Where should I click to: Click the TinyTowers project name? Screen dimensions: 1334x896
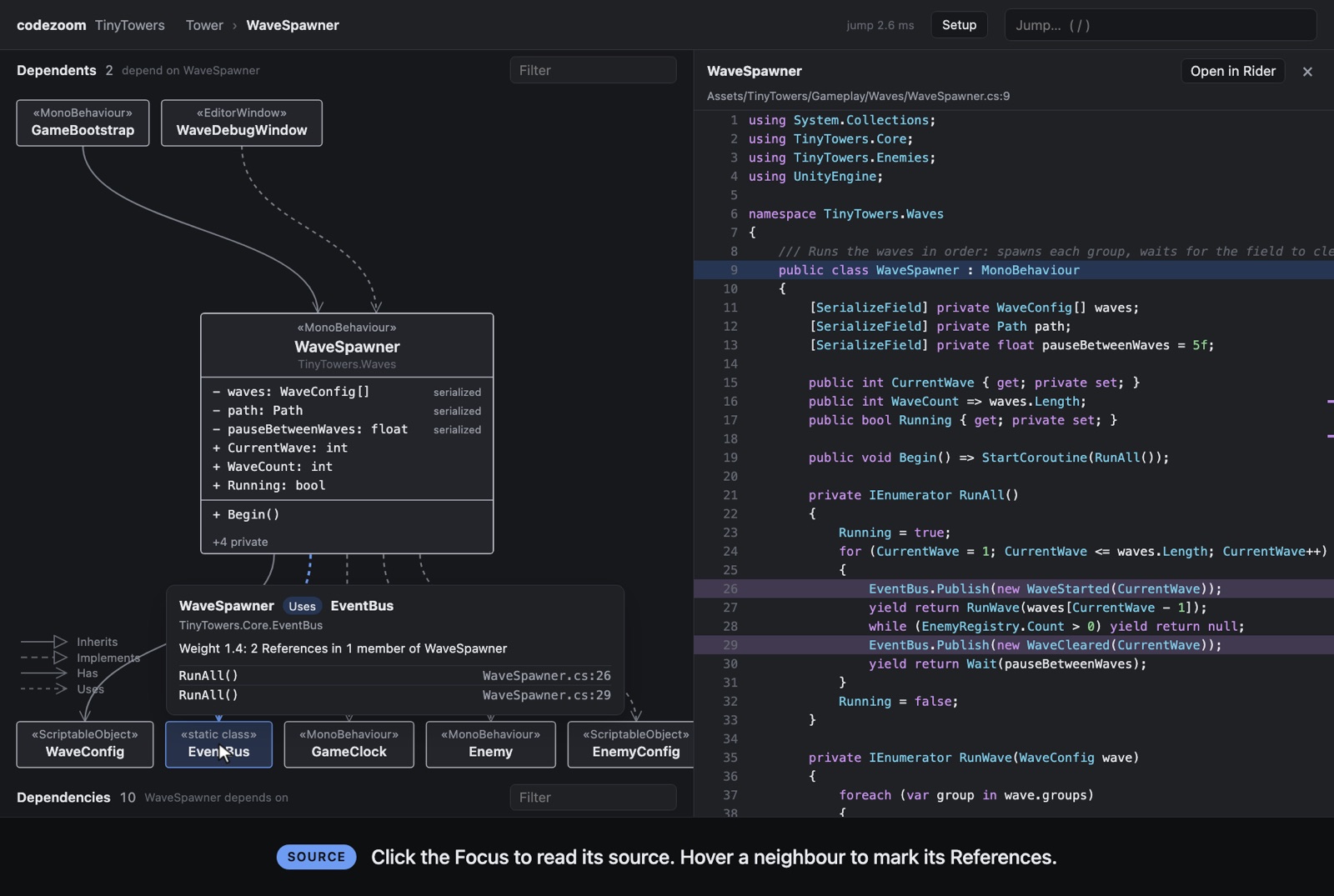(x=130, y=25)
